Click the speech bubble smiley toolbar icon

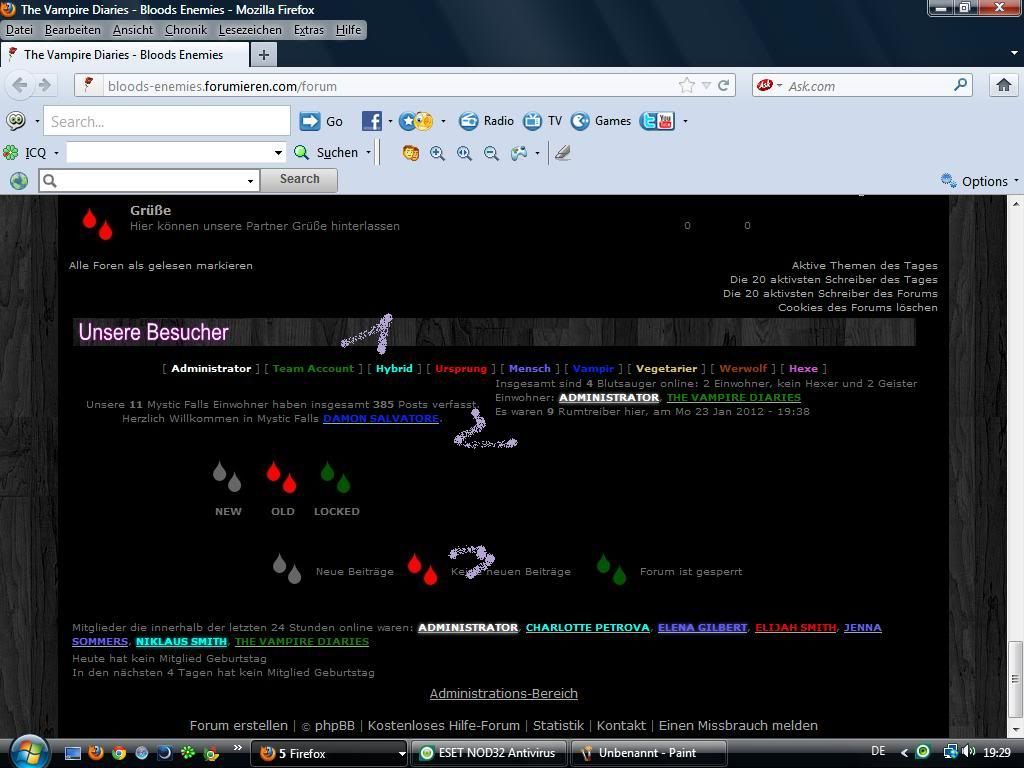click(16, 121)
